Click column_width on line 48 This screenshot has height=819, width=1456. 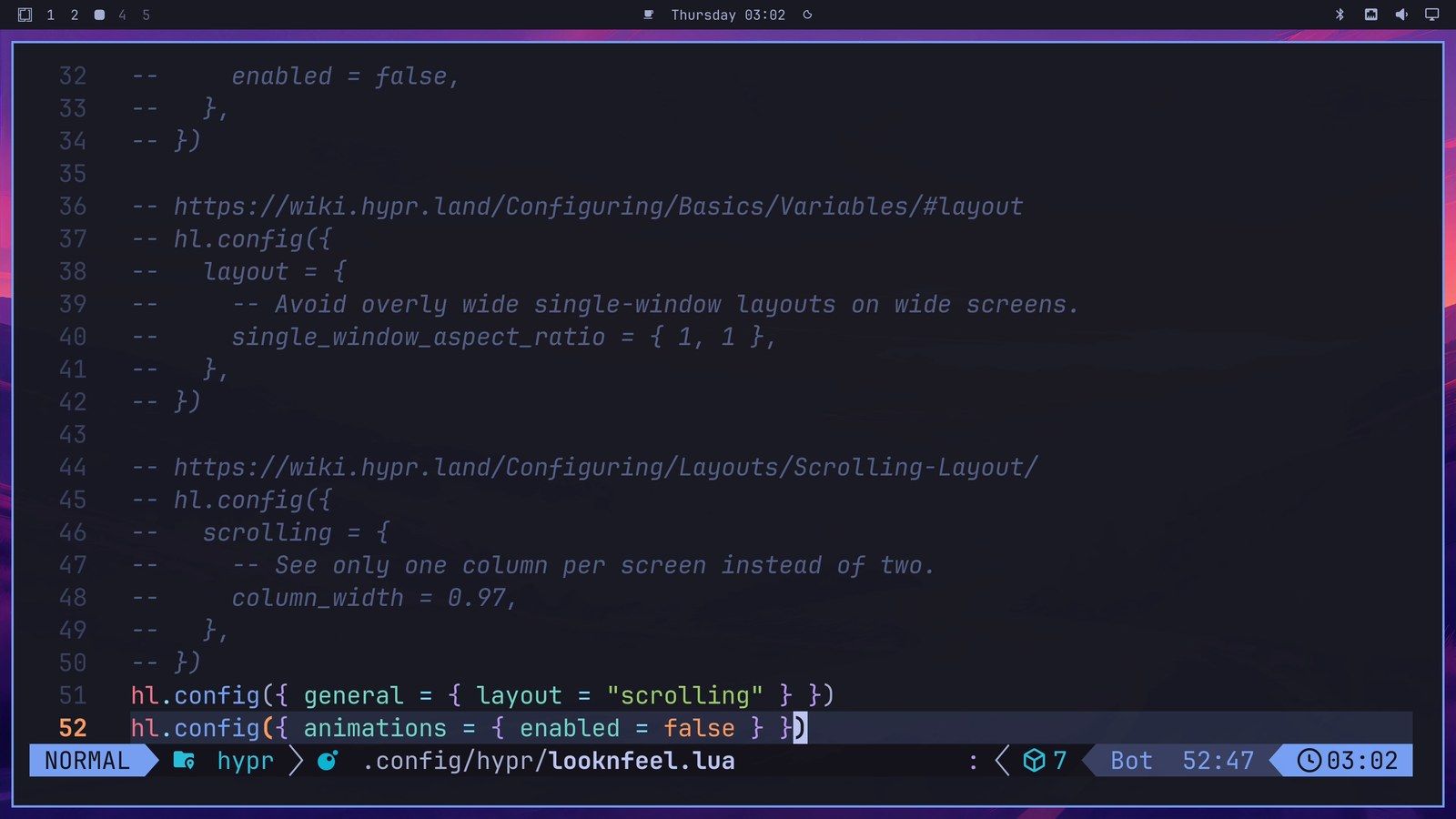[x=317, y=598]
